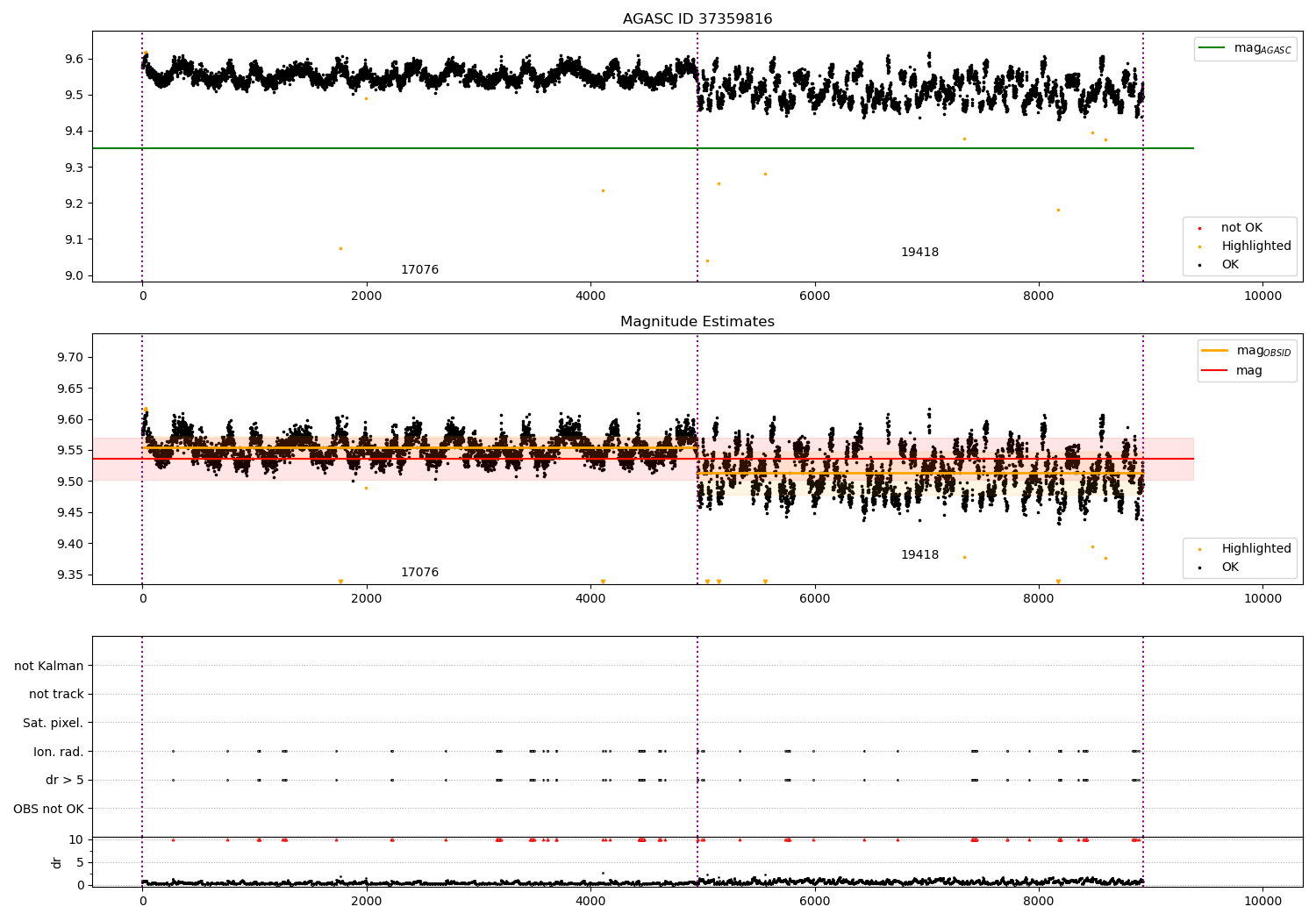Viewport: 1316px width, 921px height.
Task: Click the red 'mag' legend entry in the middle plot
Action: pyautogui.click(x=1232, y=370)
